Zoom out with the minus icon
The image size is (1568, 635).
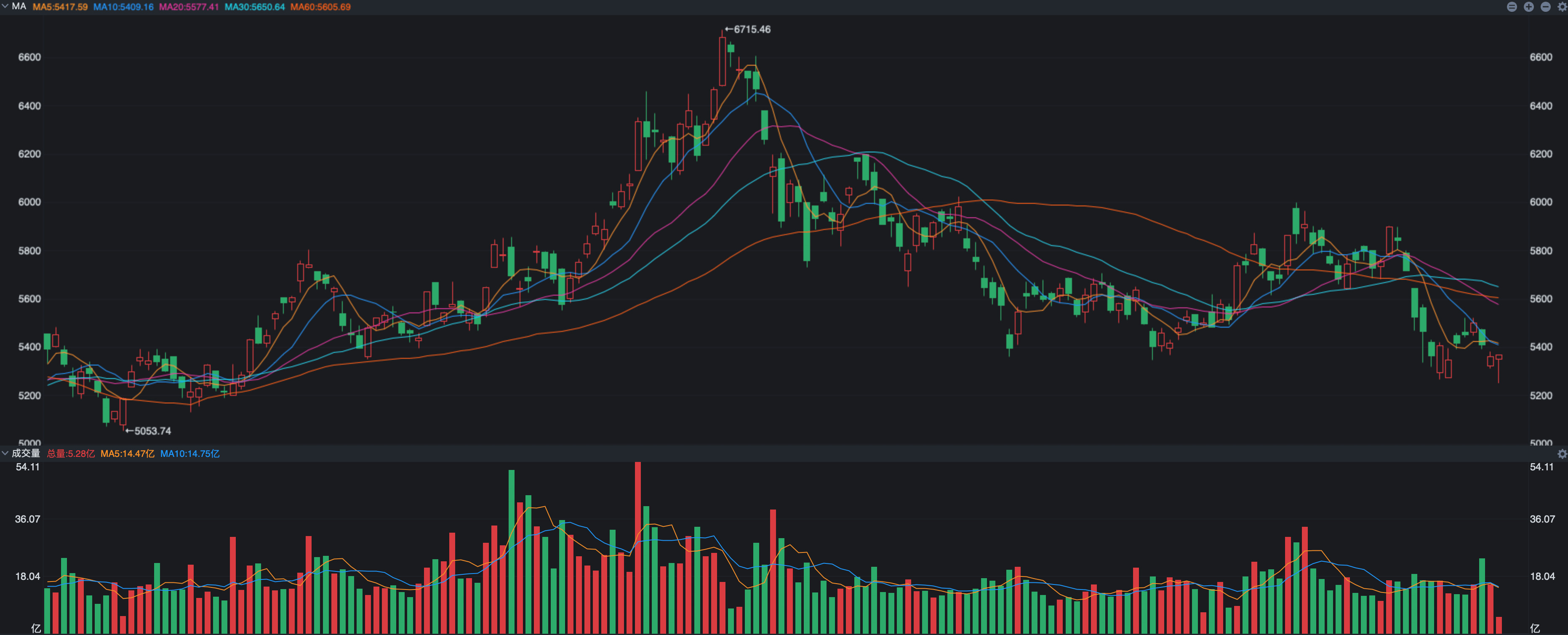tap(1546, 7)
